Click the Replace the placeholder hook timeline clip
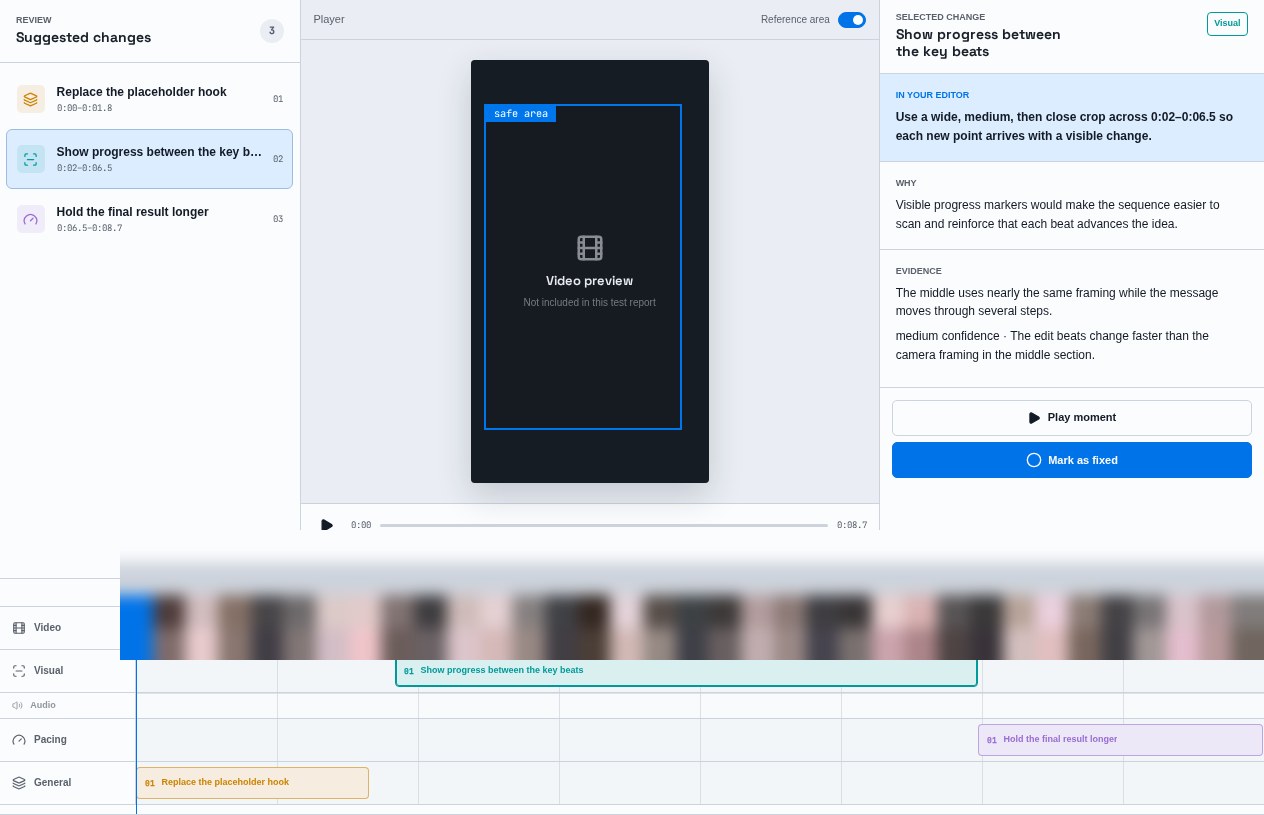The height and width of the screenshot is (815, 1264). point(252,783)
